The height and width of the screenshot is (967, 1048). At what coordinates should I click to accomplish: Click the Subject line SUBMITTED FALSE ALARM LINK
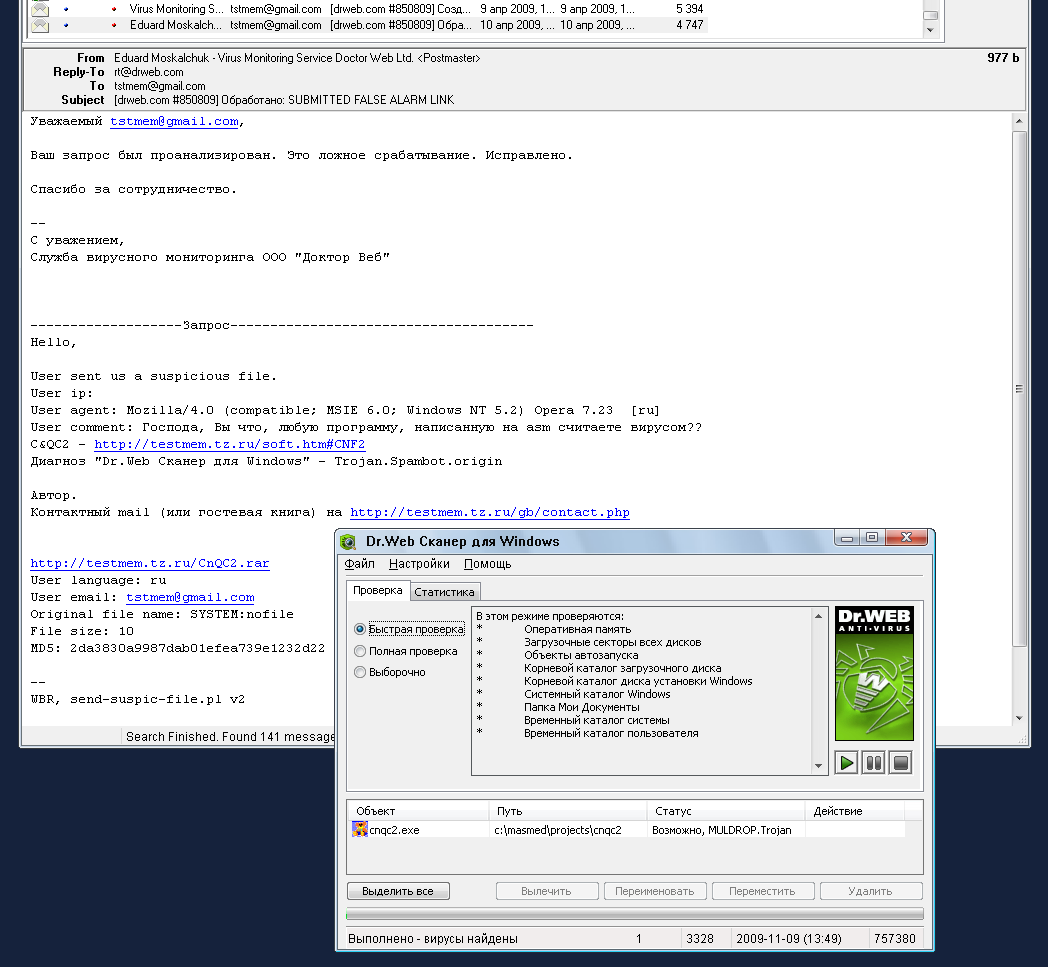[284, 100]
